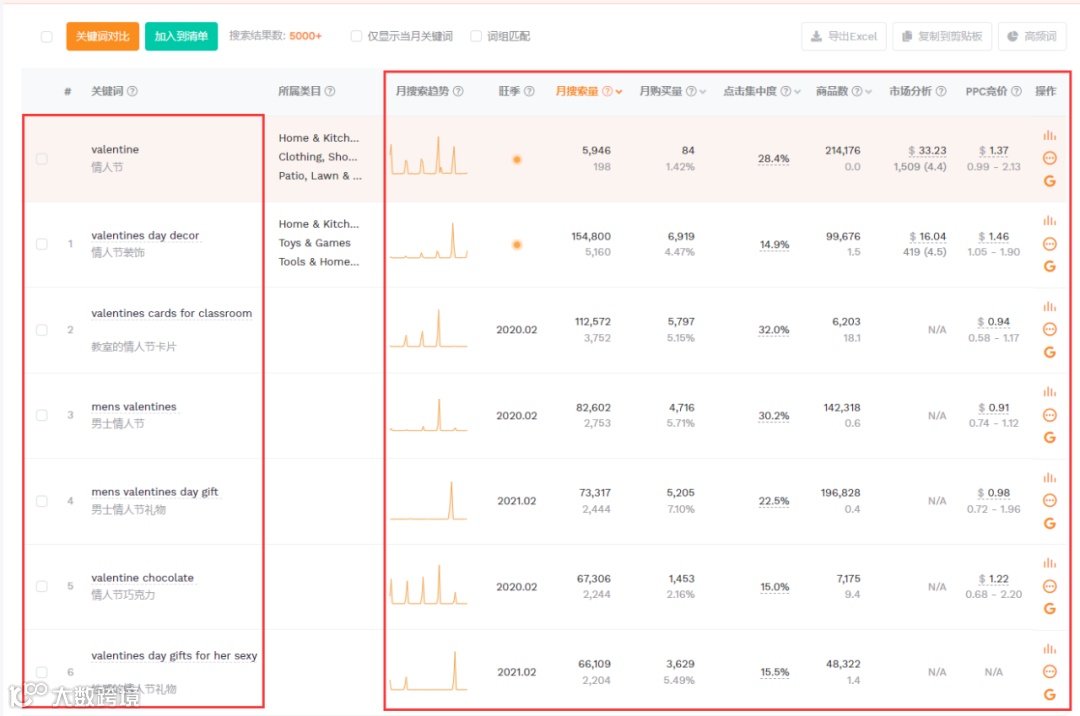Click bar chart icon for valentine chocolate row
The image size is (1080, 716).
1049,562
